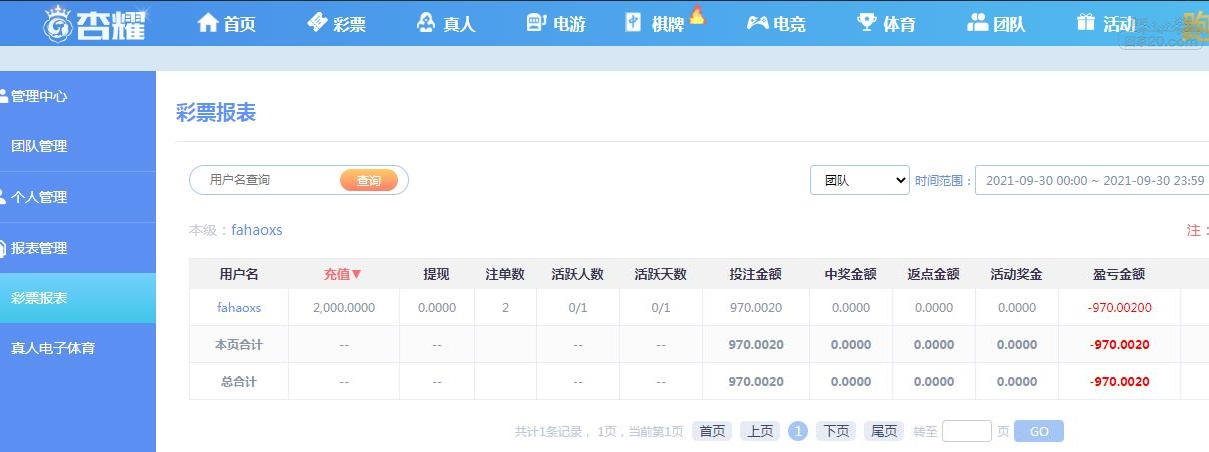Sort the table by 充值 column

[x=343, y=273]
